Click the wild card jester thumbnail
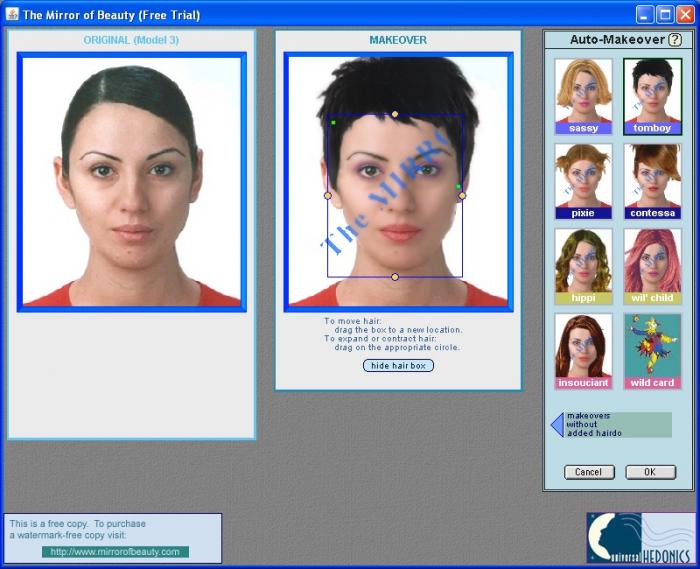Viewport: 700px width, 569px height. pos(652,351)
